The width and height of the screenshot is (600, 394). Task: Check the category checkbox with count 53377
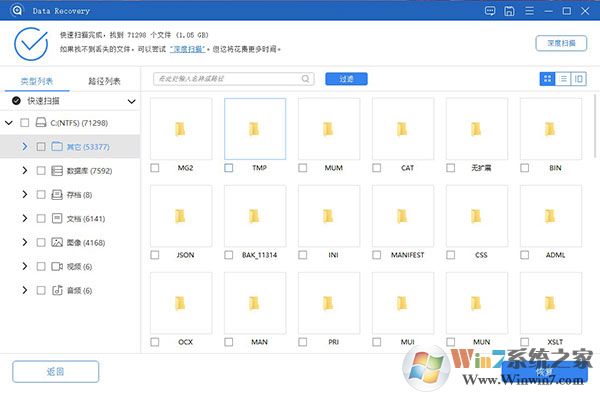(x=41, y=147)
